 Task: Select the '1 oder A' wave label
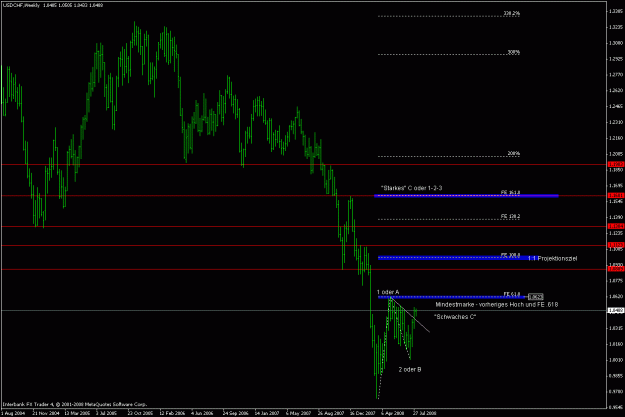[388, 292]
